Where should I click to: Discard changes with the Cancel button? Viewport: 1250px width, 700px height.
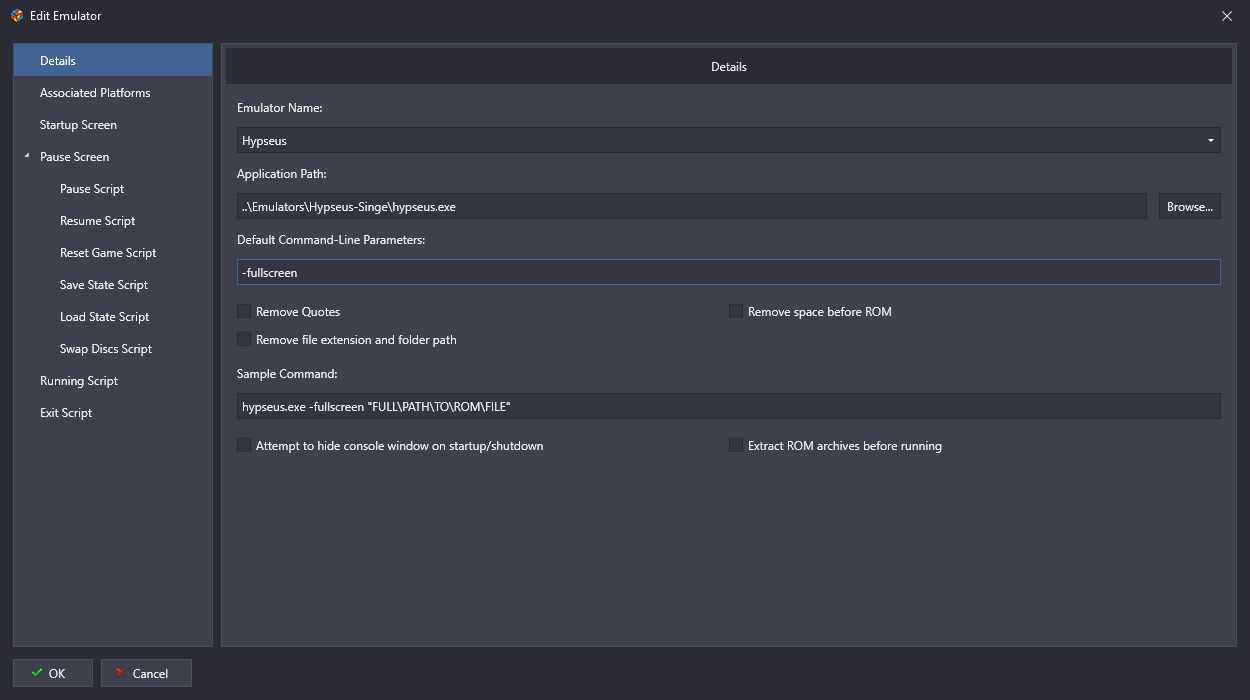point(146,673)
